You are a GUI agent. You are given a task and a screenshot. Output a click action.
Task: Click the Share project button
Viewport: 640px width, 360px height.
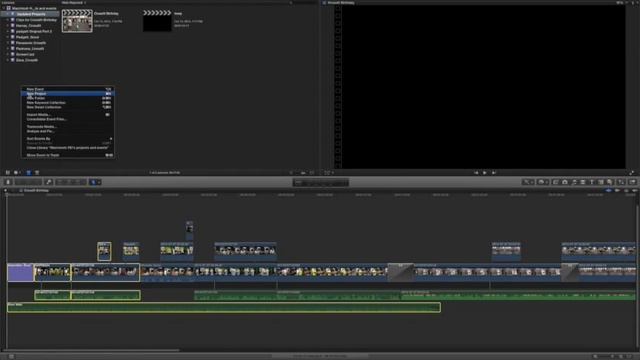[632, 182]
